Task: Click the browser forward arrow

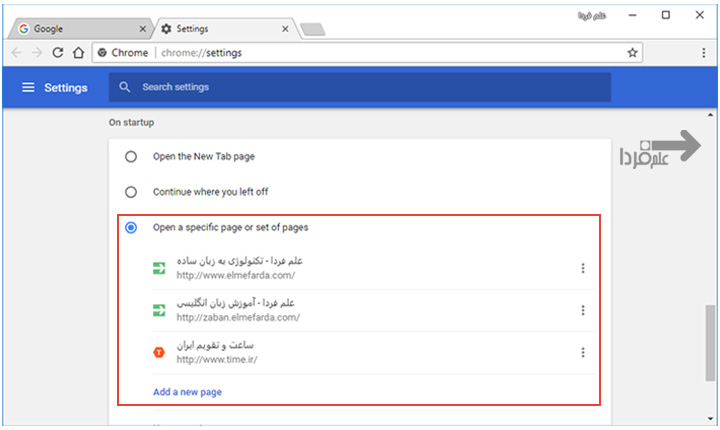Action: [x=37, y=52]
